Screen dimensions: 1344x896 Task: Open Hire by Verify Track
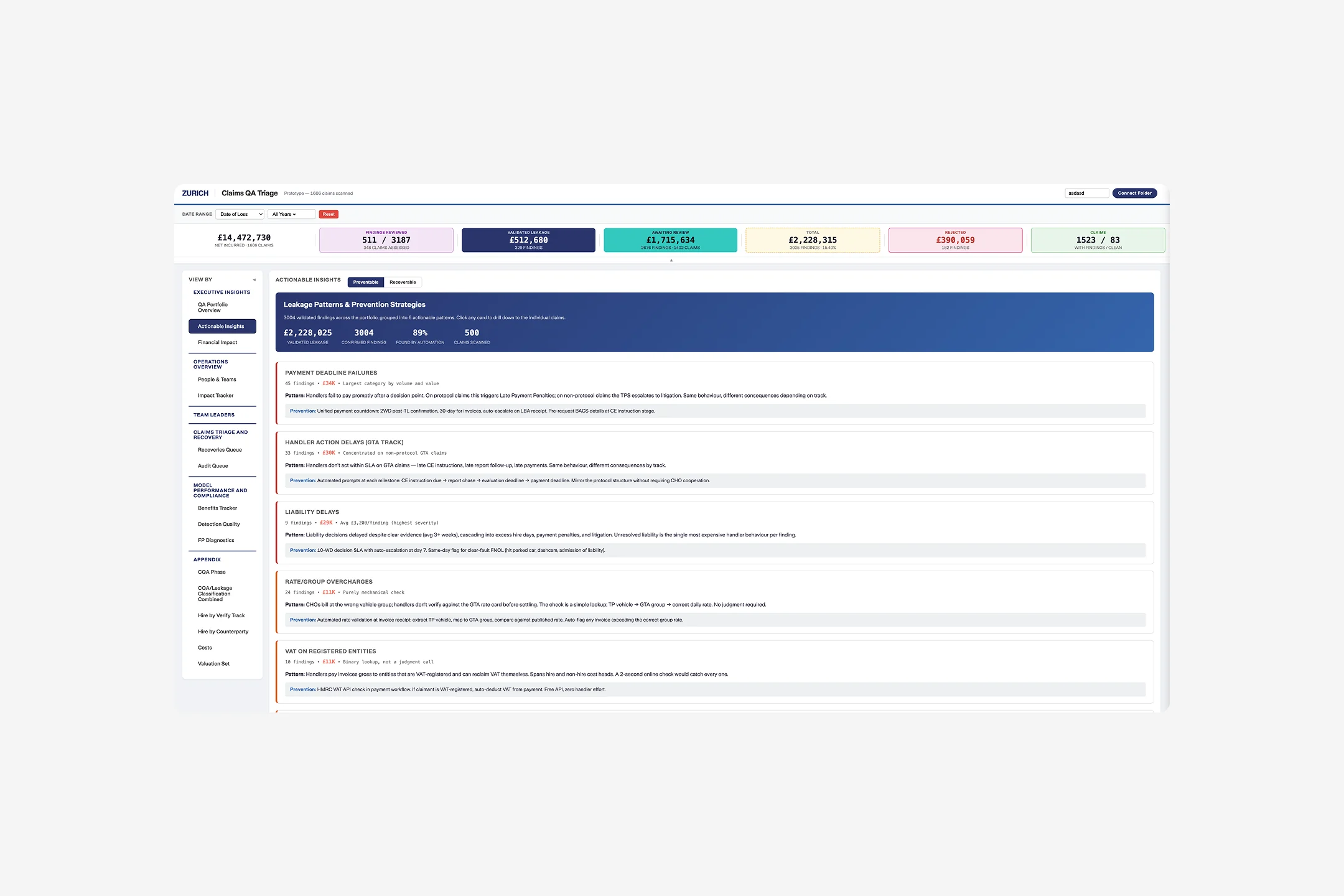tap(222, 615)
